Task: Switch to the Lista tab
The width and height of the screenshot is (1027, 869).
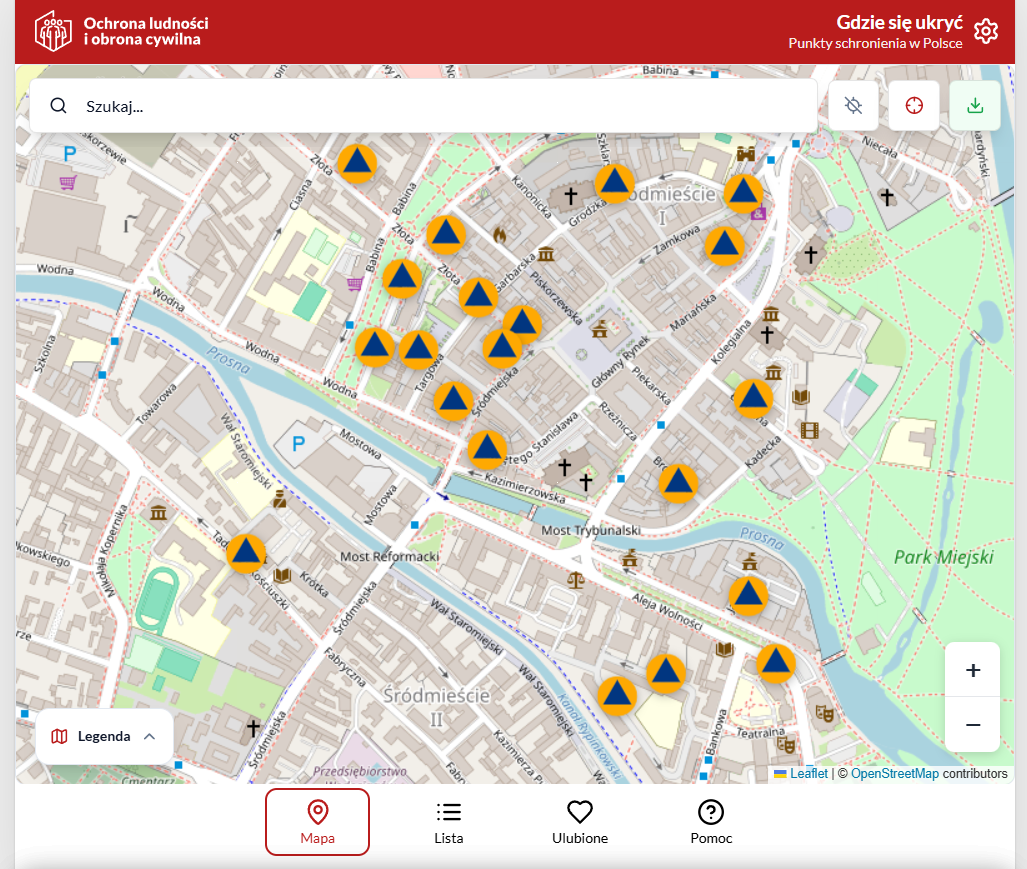Action: click(449, 822)
